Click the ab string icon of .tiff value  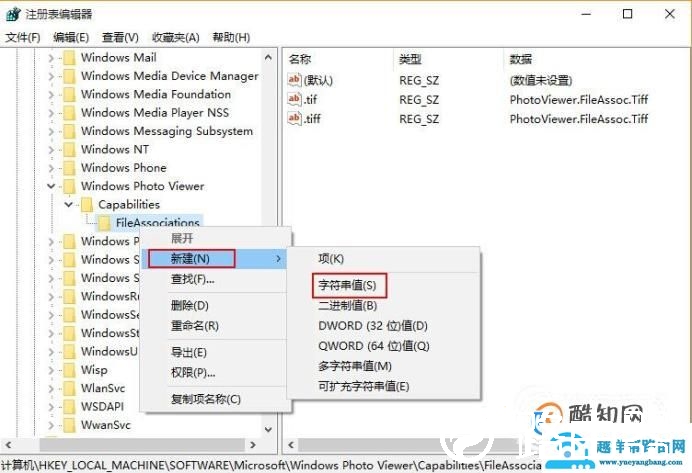[x=294, y=118]
